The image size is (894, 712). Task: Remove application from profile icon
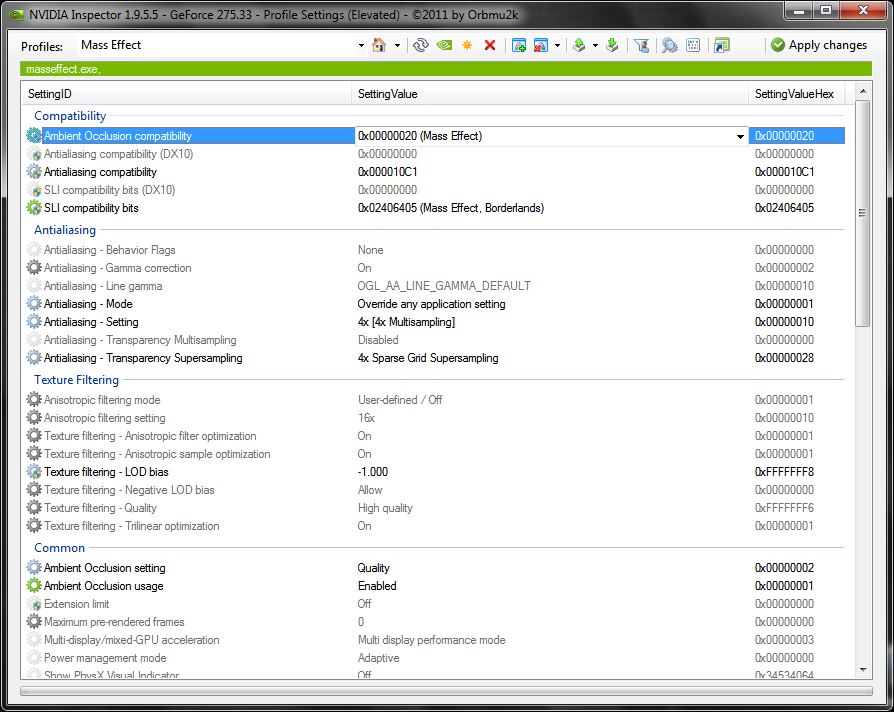541,45
